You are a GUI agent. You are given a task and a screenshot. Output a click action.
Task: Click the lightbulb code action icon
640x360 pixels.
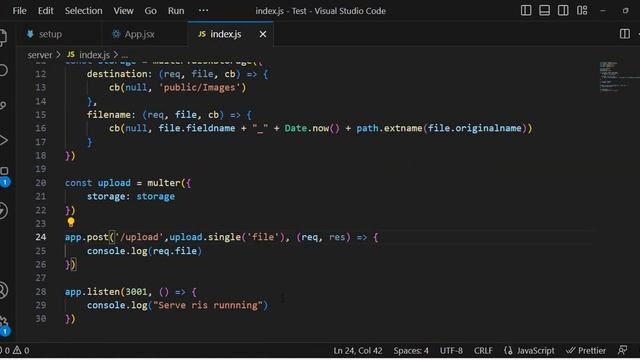click(71, 222)
